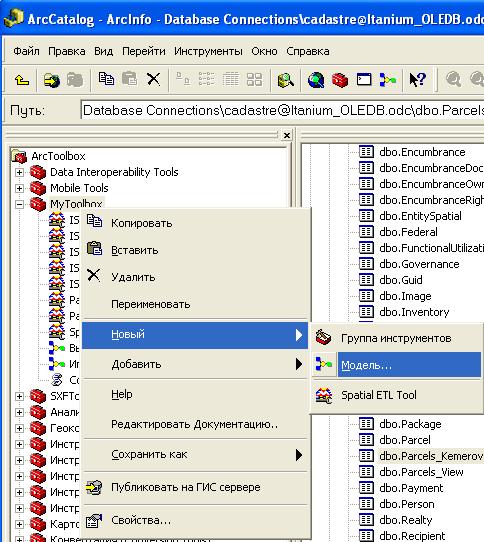Select dbo.Payment in catalog tree

411,488
